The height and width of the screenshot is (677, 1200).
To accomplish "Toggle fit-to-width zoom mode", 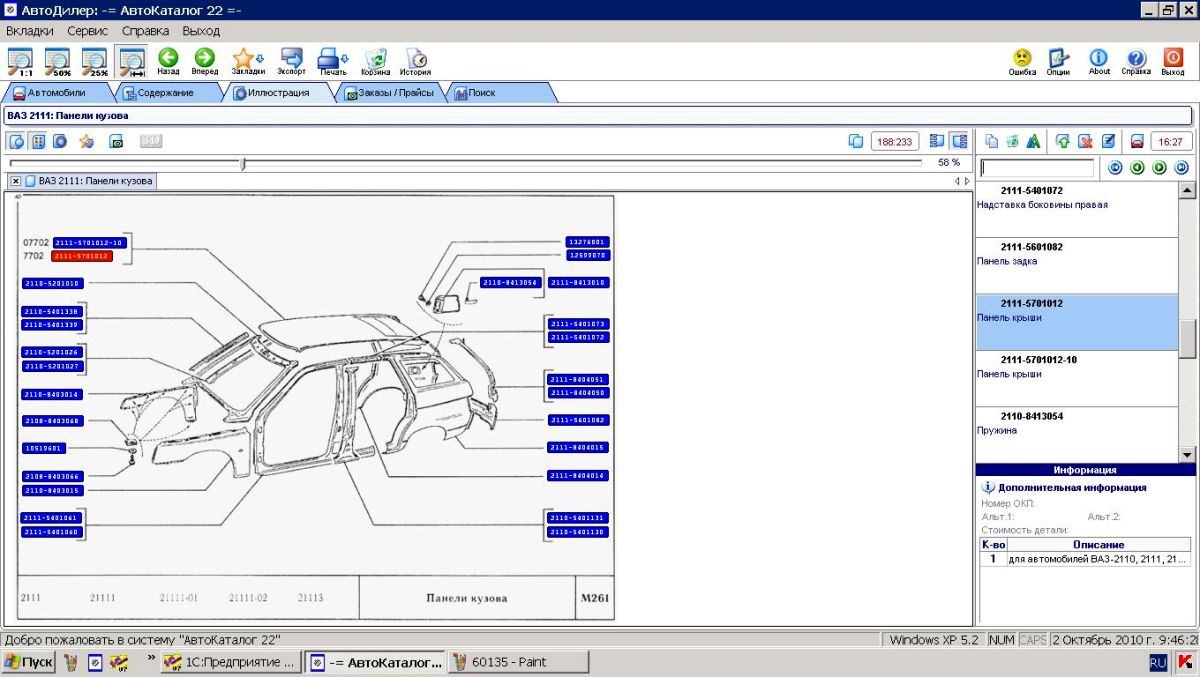I will 131,61.
